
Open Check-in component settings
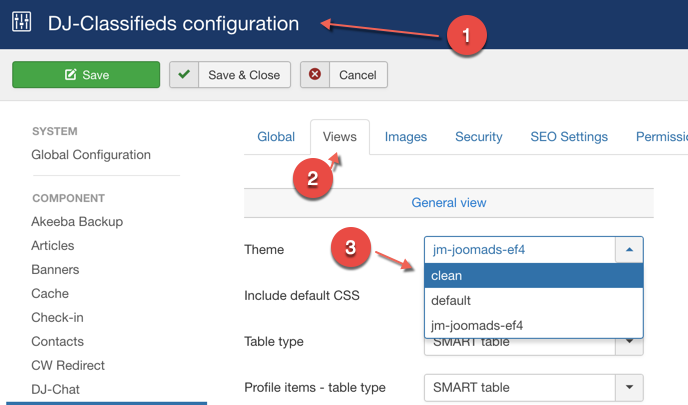click(x=57, y=317)
